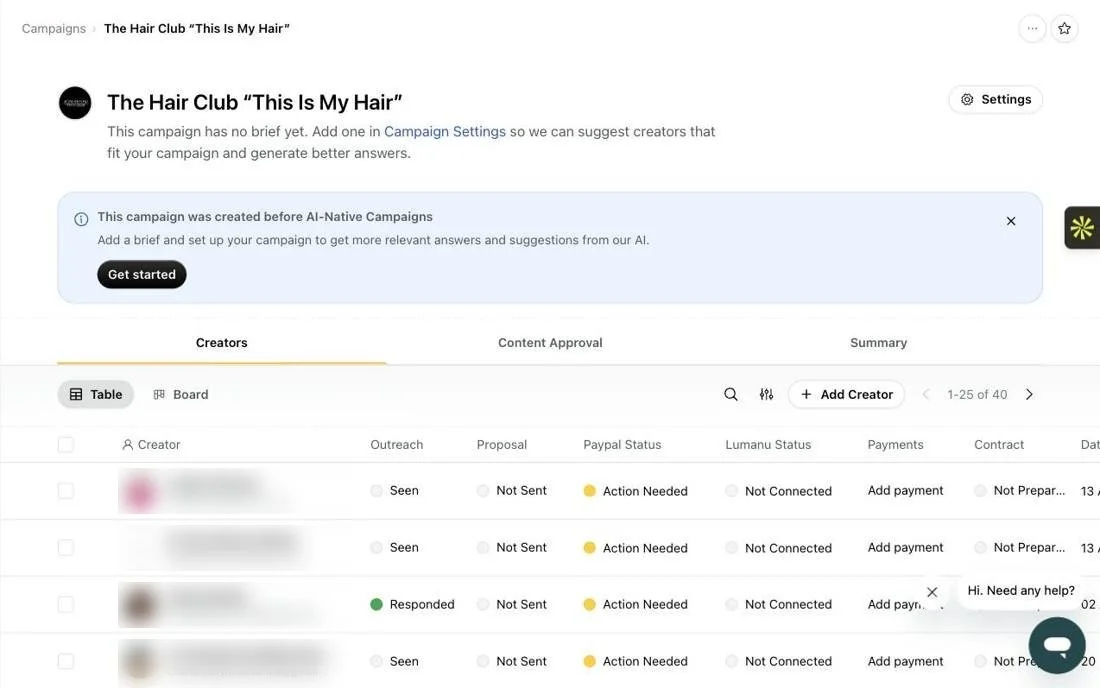The width and height of the screenshot is (1100, 688).
Task: Click Add payment in the fourth row
Action: pos(905,661)
